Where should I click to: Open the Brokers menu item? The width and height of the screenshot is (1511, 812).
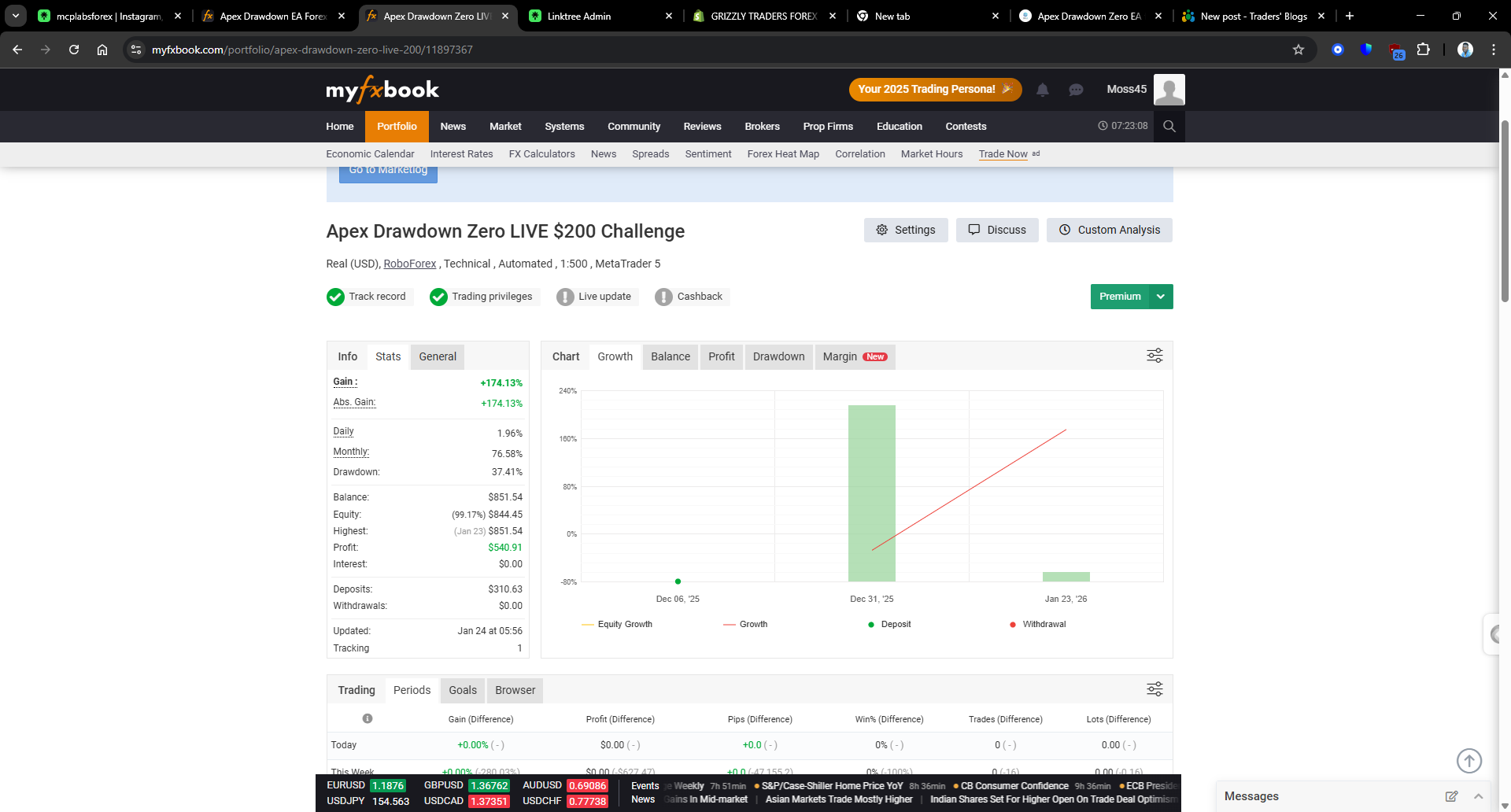762,126
